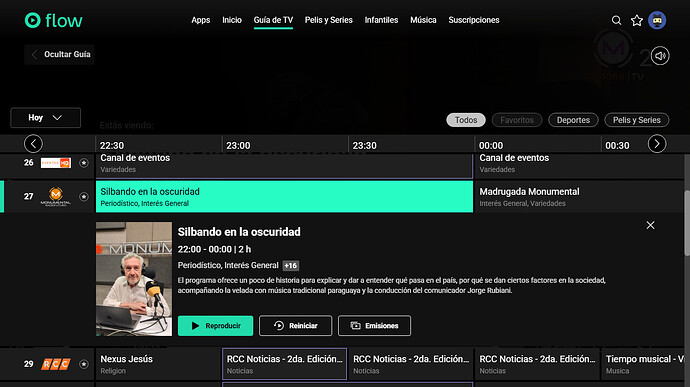This screenshot has height=387, width=690.
Task: Toggle favorite star for channel 26
Action: [x=84, y=163]
